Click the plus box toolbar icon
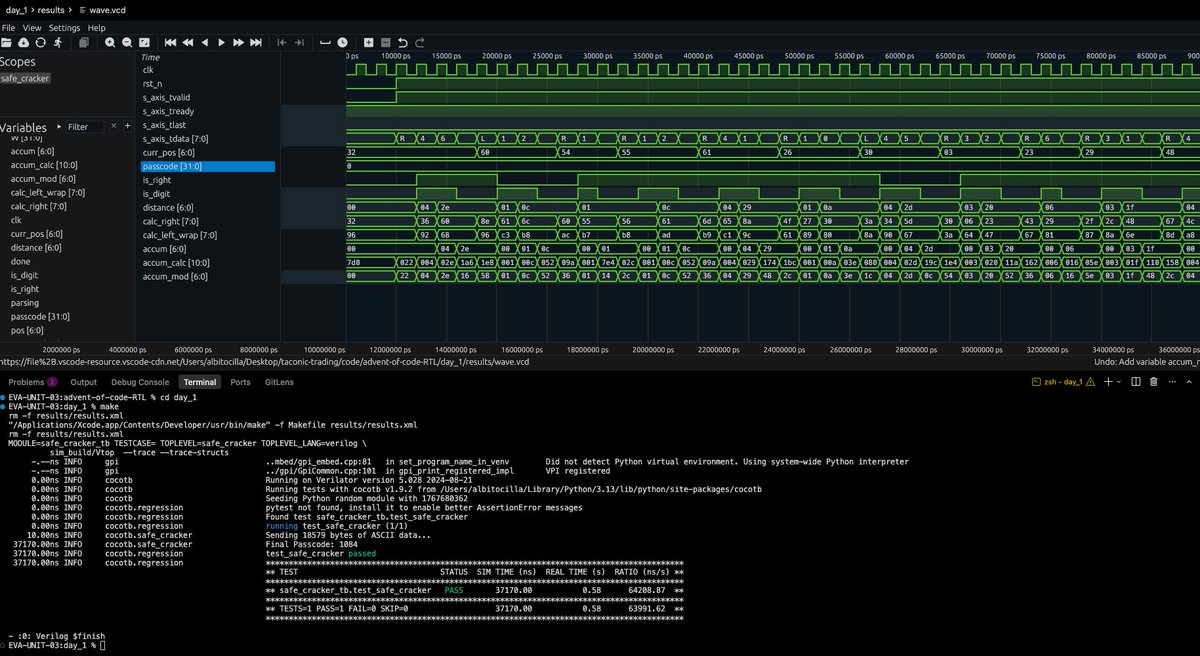This screenshot has height=656, width=1200. tap(368, 43)
